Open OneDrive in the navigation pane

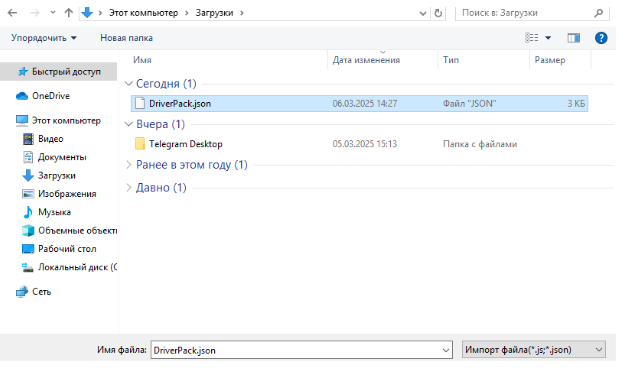click(x=51, y=96)
